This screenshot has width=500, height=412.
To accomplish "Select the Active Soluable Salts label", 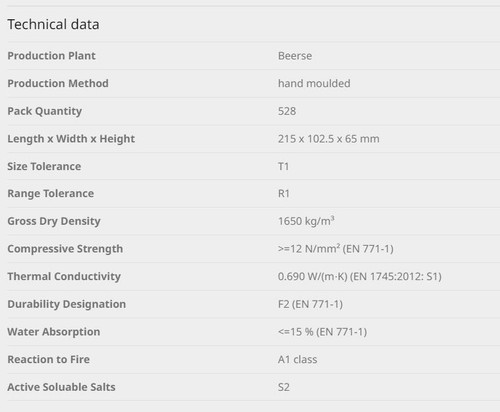I will (61, 387).
